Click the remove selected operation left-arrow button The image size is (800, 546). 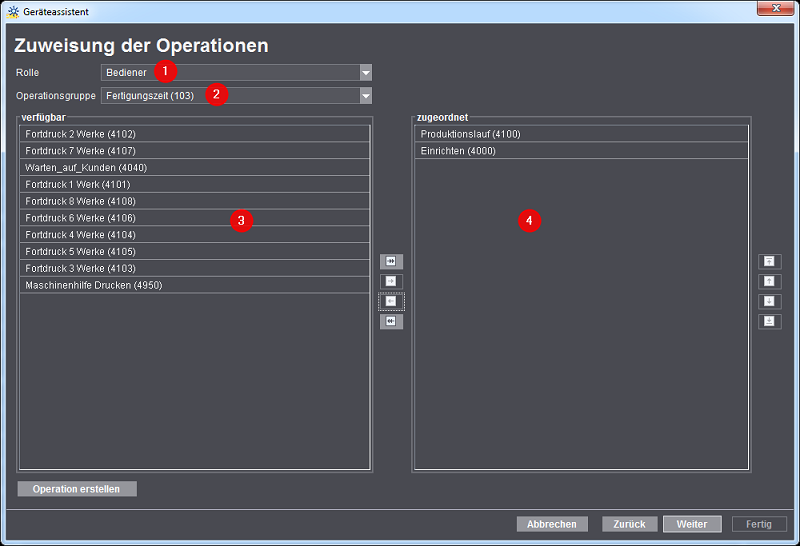coord(390,301)
